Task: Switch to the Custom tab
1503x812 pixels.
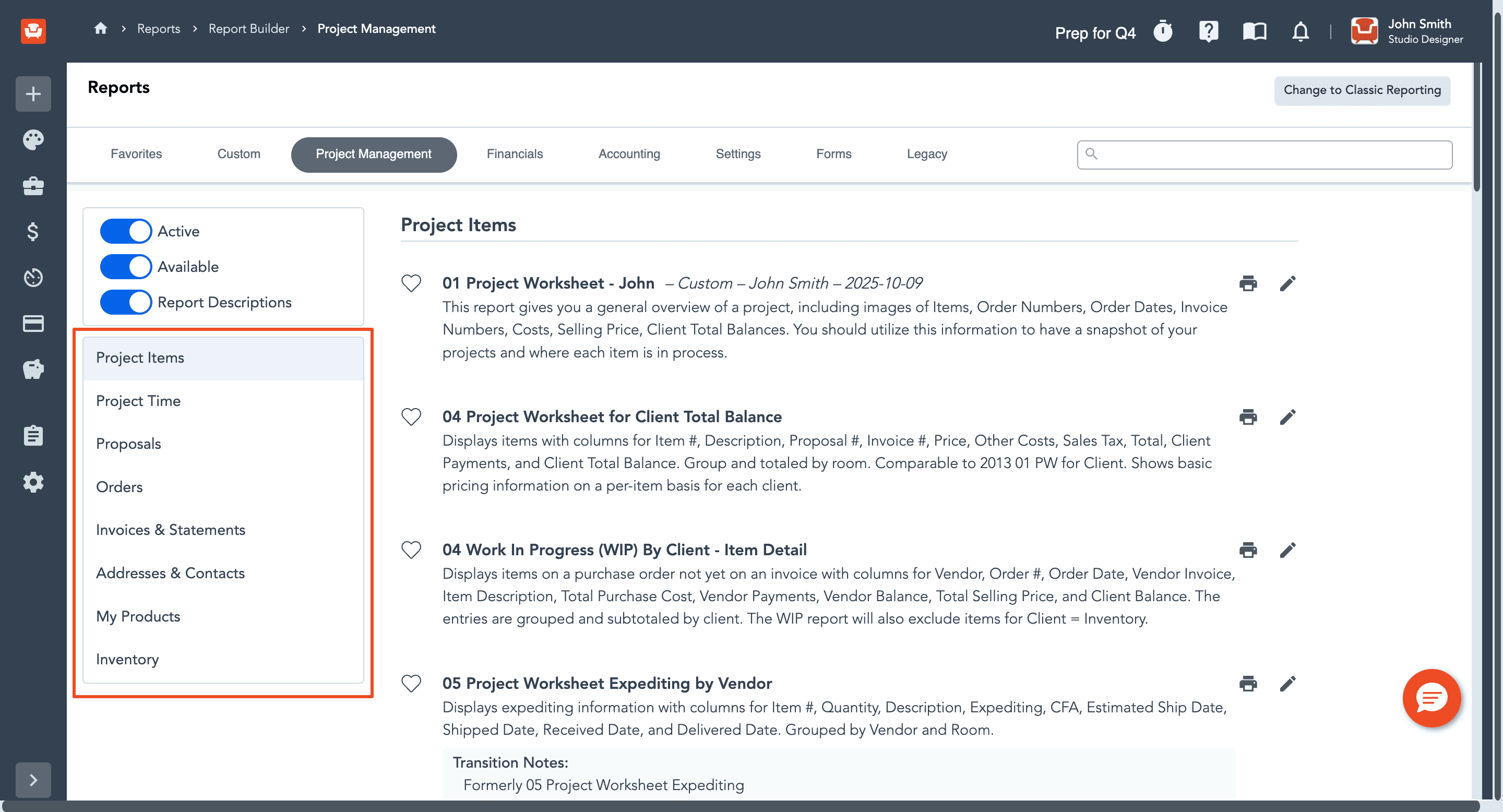Action: click(238, 154)
